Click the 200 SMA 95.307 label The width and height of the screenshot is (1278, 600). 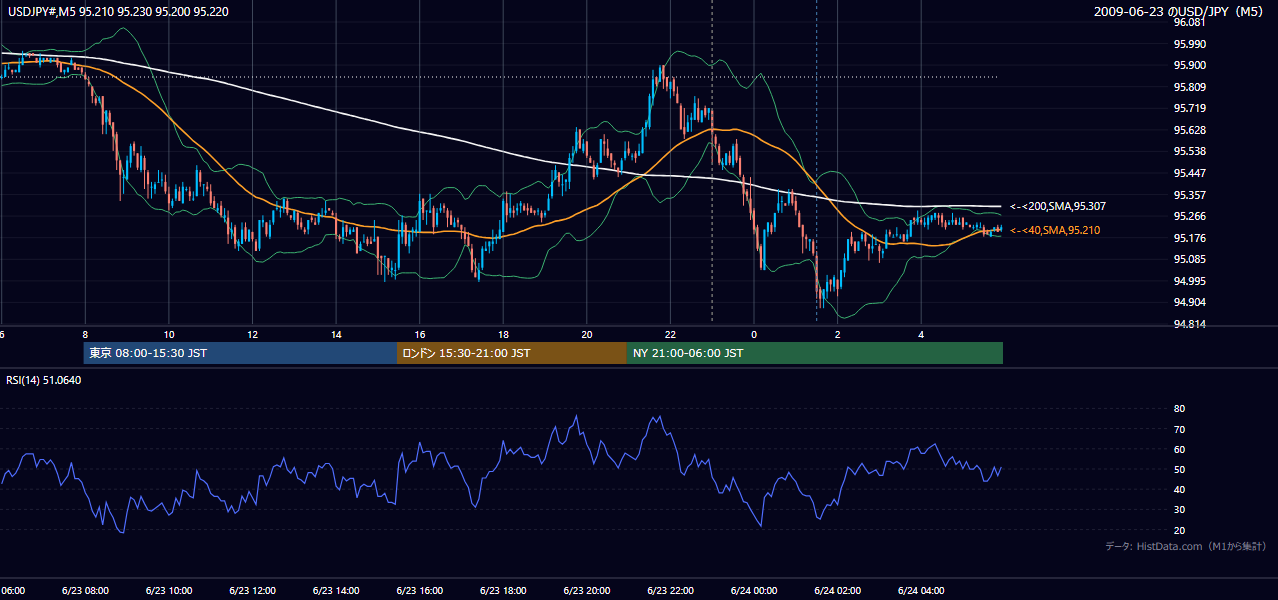point(1057,206)
